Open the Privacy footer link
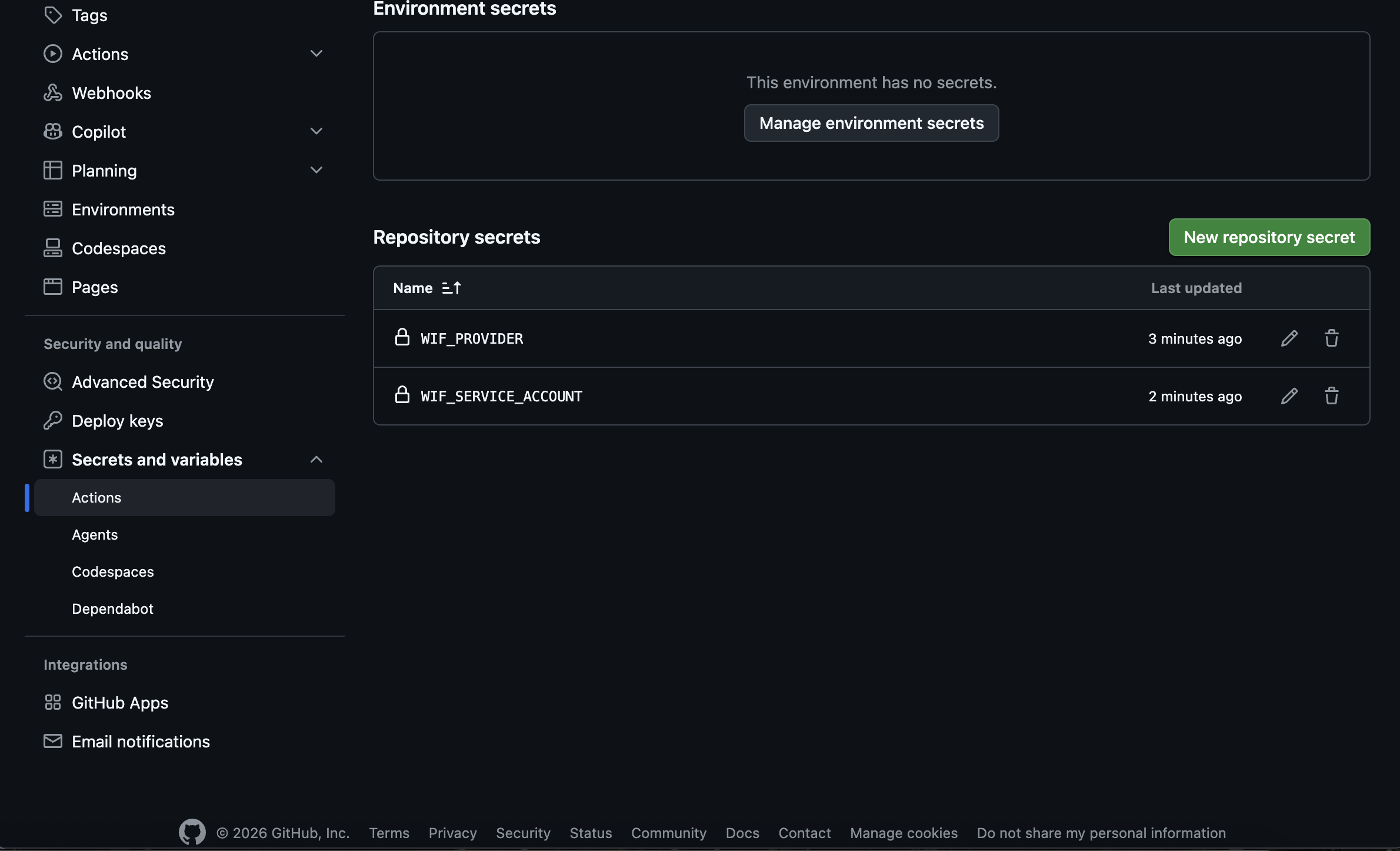1400x851 pixels. tap(453, 833)
